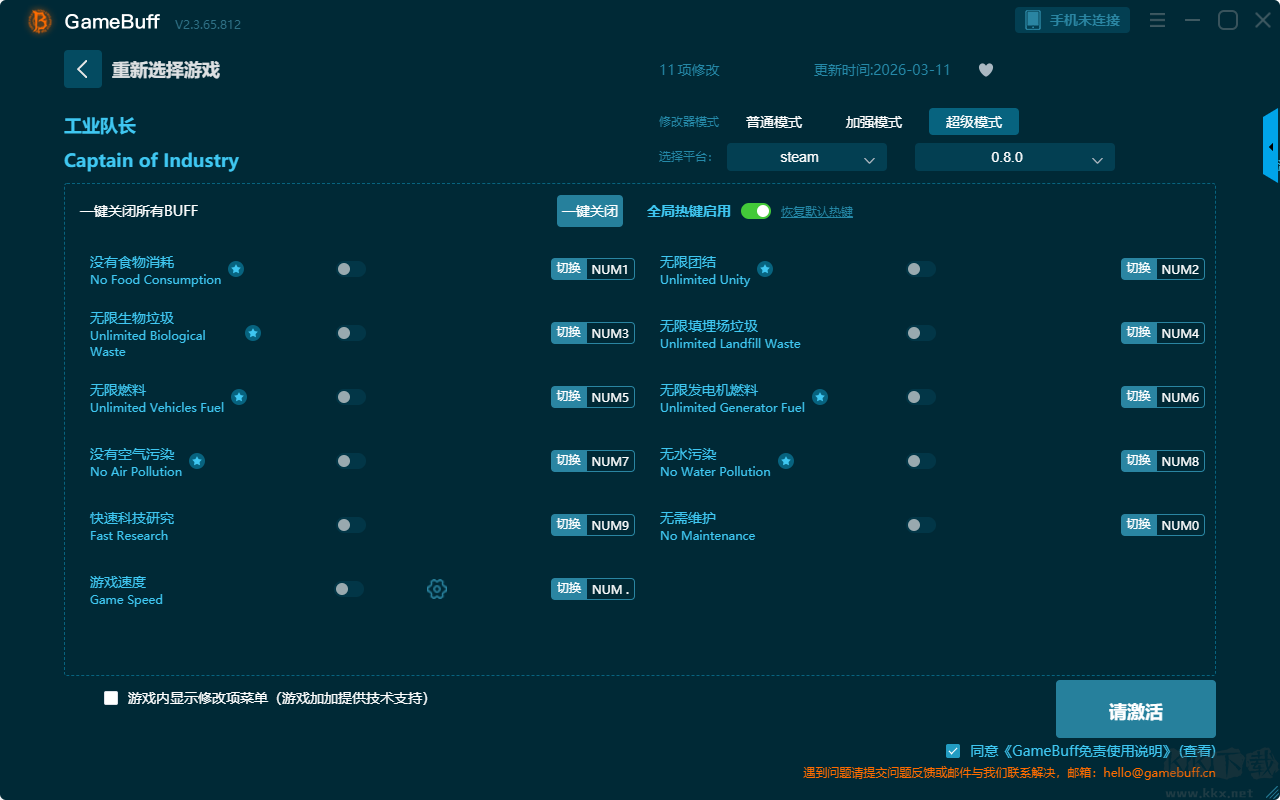
Task: Uncheck the GameBuff disclaimer agreement checkbox
Action: (953, 751)
